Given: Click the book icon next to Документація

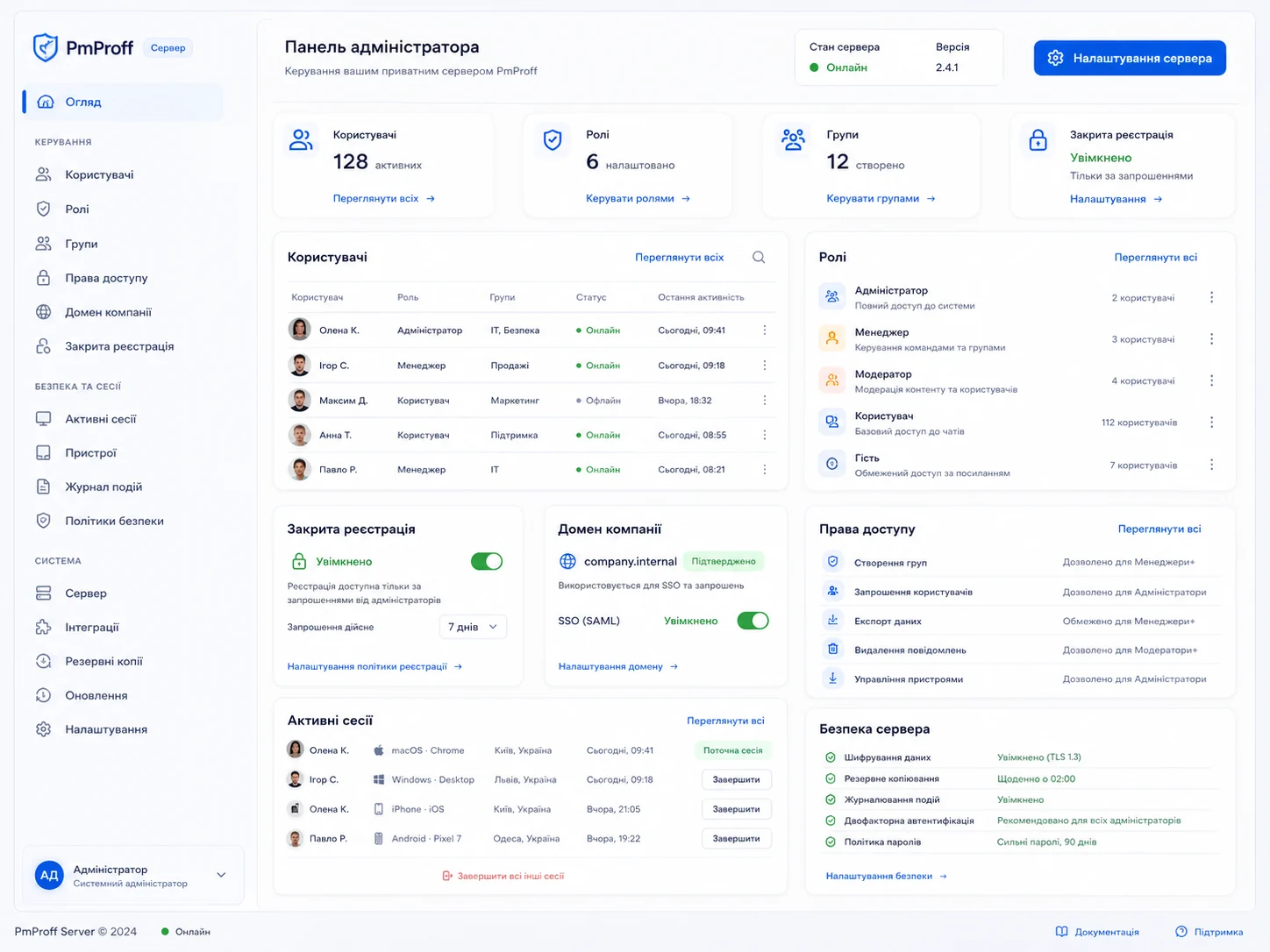Looking at the screenshot, I should pyautogui.click(x=1061, y=932).
